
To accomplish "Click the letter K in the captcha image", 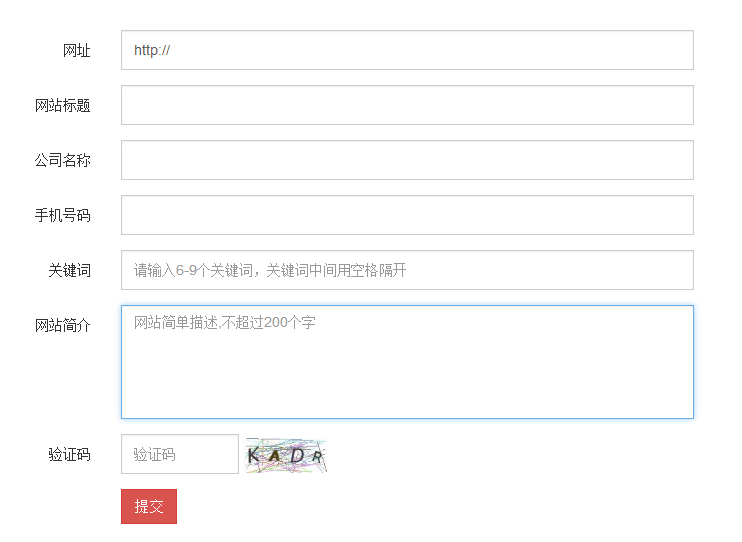I will pos(254,456).
